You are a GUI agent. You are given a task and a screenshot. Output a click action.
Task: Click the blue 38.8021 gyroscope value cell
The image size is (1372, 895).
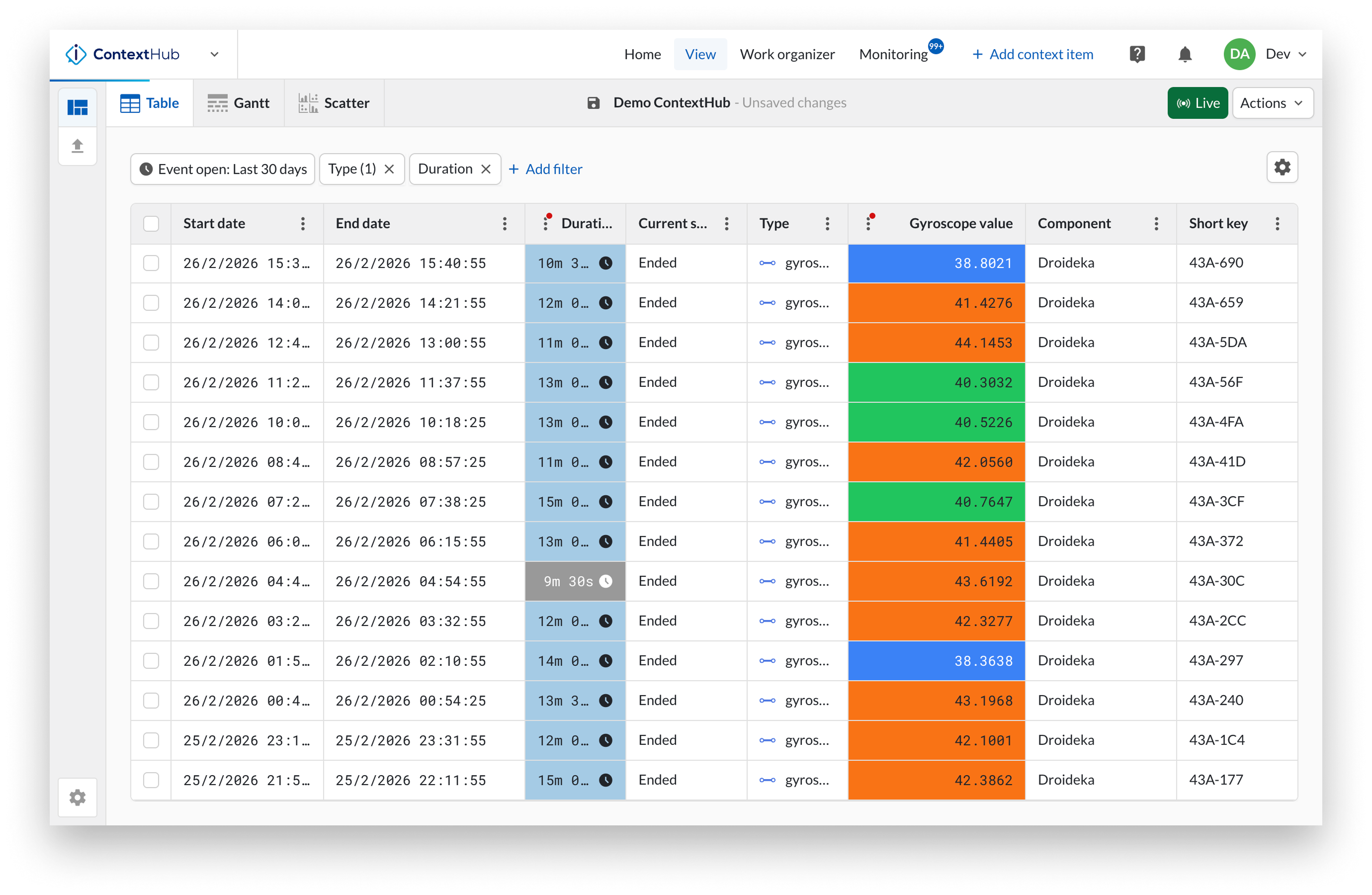[936, 263]
